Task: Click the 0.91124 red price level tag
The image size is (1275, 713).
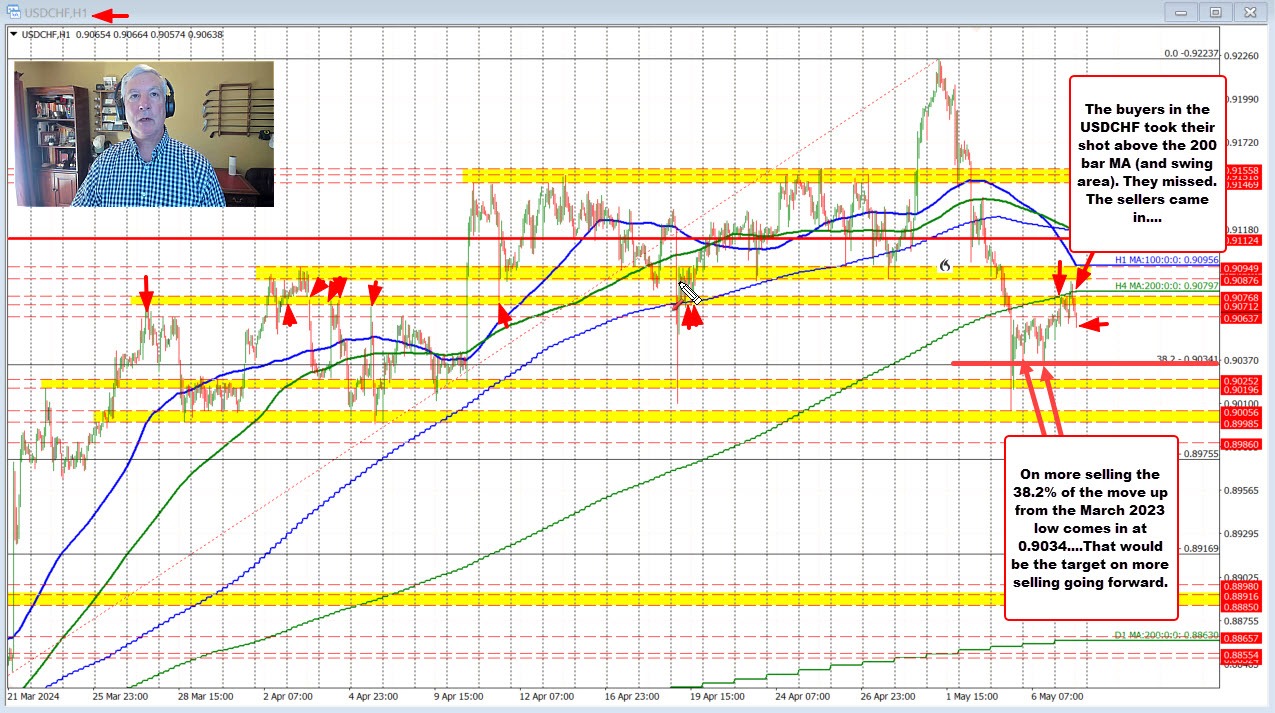Action: [x=1245, y=240]
